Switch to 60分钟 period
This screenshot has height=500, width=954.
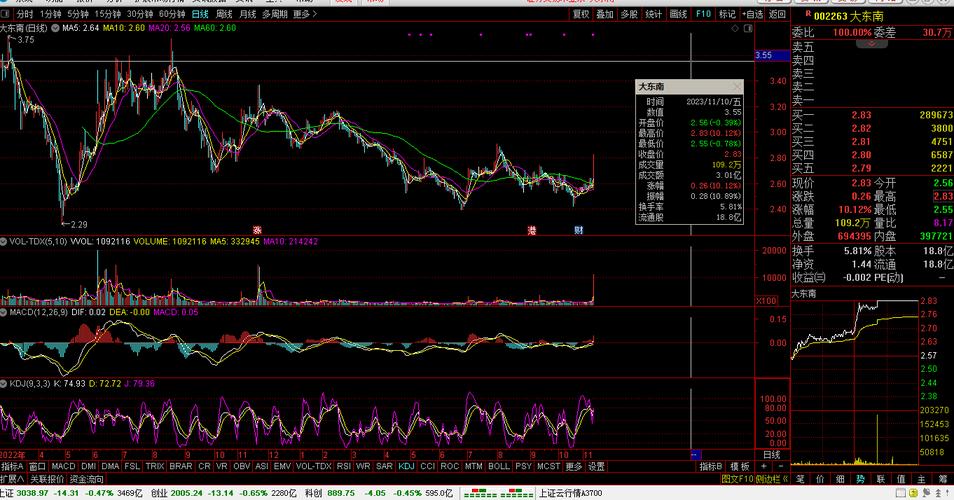[172, 14]
